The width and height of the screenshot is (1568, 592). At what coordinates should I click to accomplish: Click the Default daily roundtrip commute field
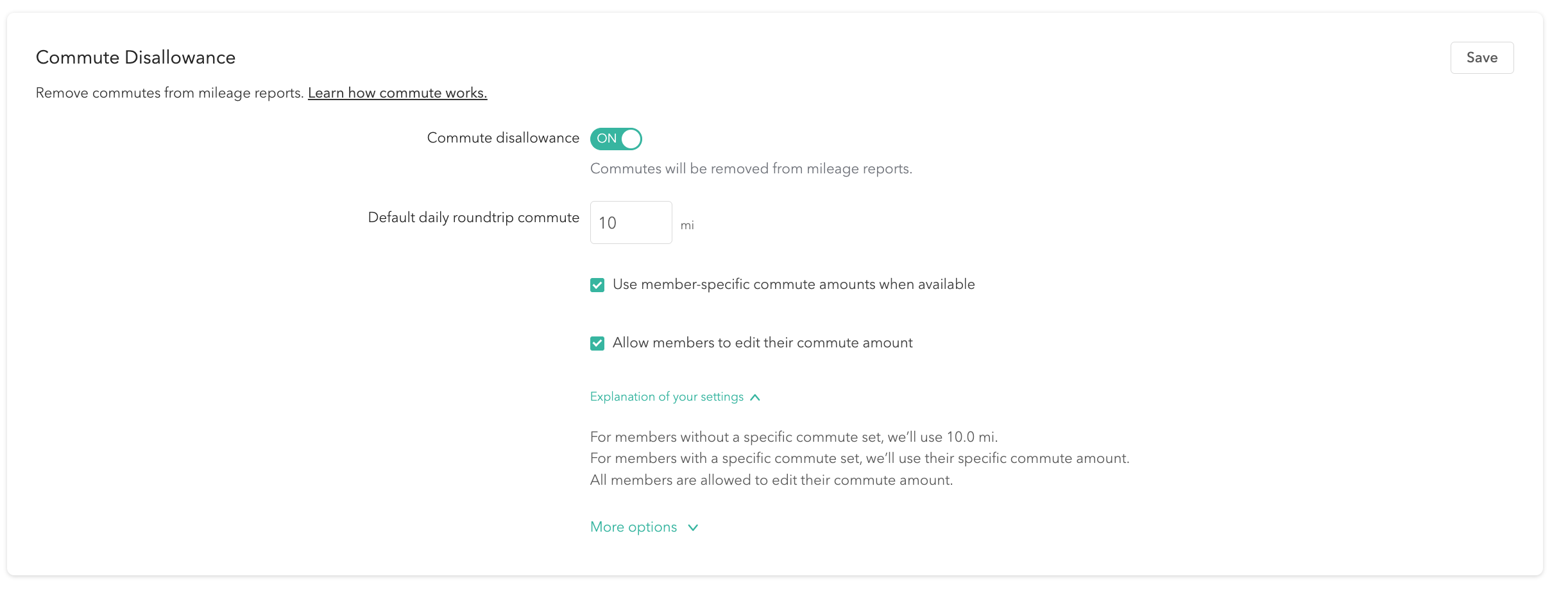pyautogui.click(x=631, y=223)
